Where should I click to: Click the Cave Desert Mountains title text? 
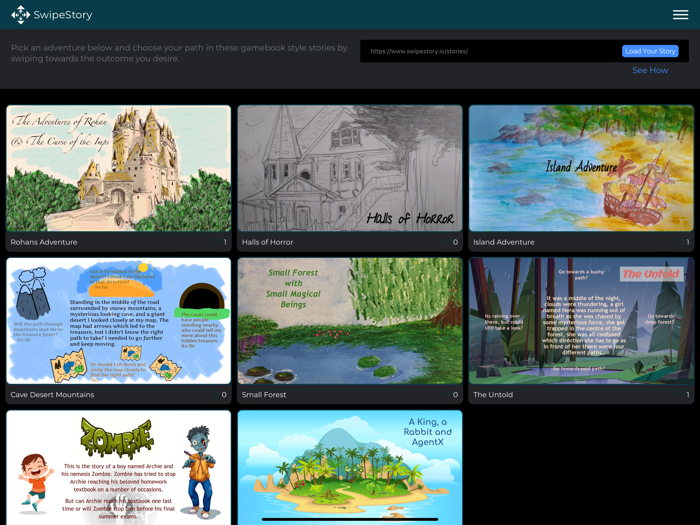coord(52,395)
